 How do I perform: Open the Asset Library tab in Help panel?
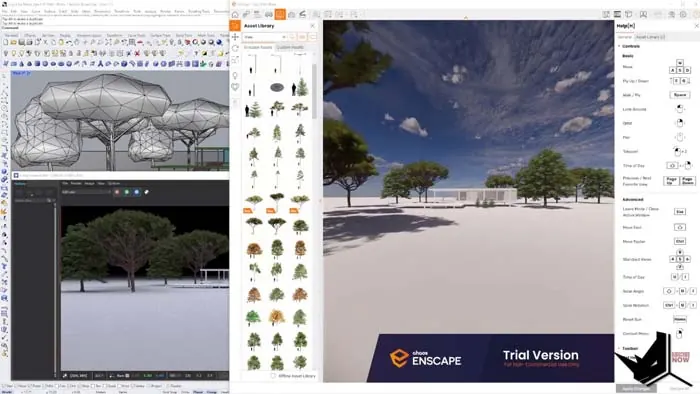coord(650,37)
